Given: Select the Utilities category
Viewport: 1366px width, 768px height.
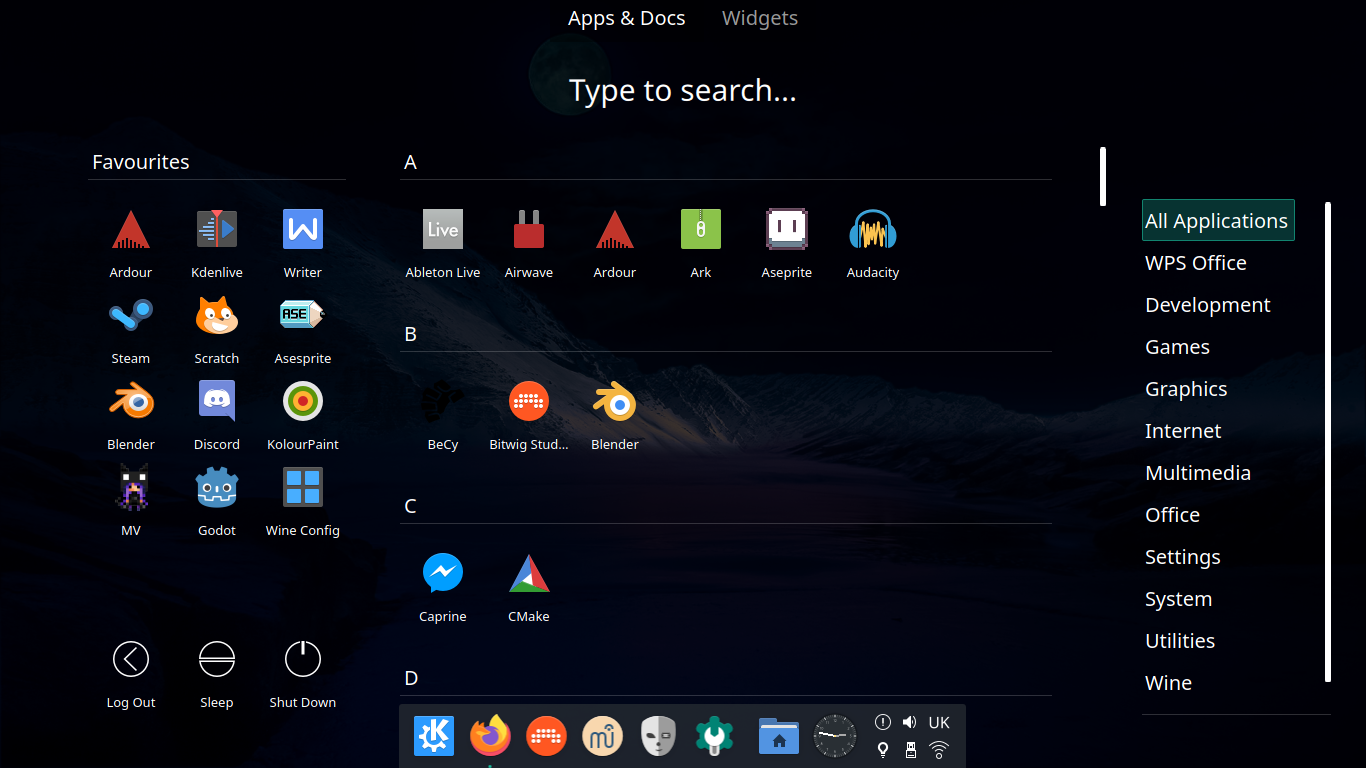Looking at the screenshot, I should coord(1180,641).
